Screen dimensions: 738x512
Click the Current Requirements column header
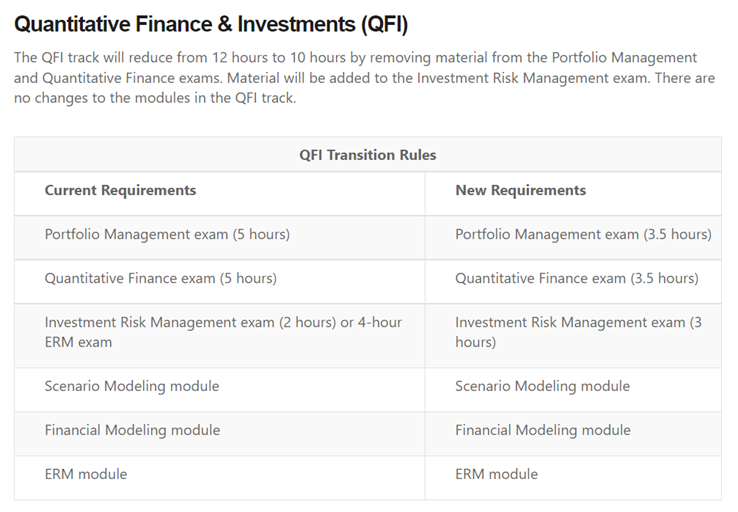click(120, 190)
